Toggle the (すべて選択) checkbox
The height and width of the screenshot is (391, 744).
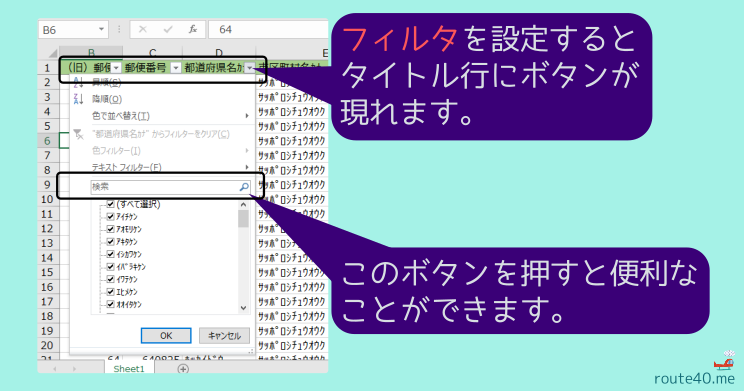coord(111,205)
